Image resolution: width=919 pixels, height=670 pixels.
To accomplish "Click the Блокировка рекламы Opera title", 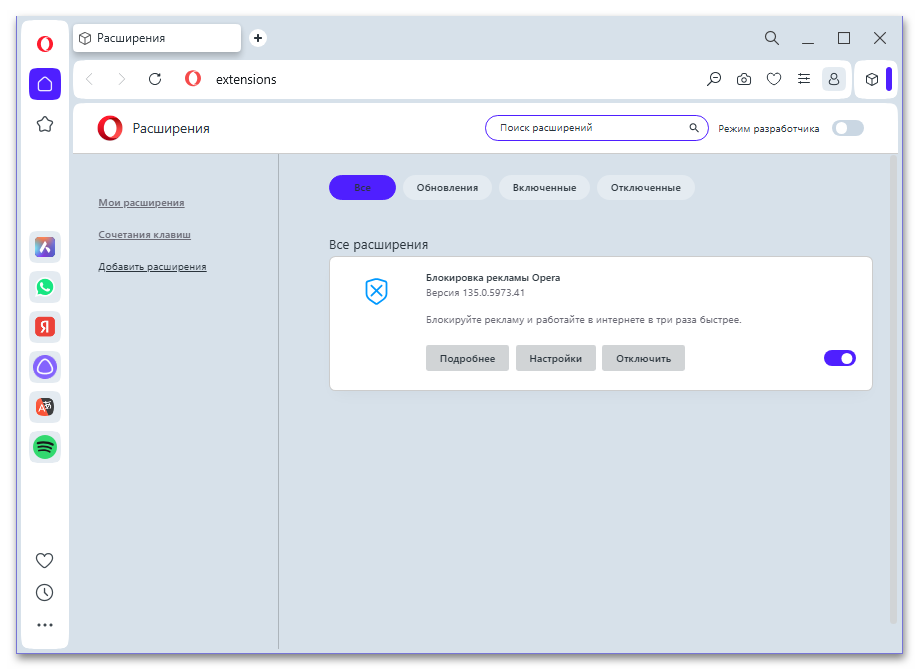I will [493, 278].
